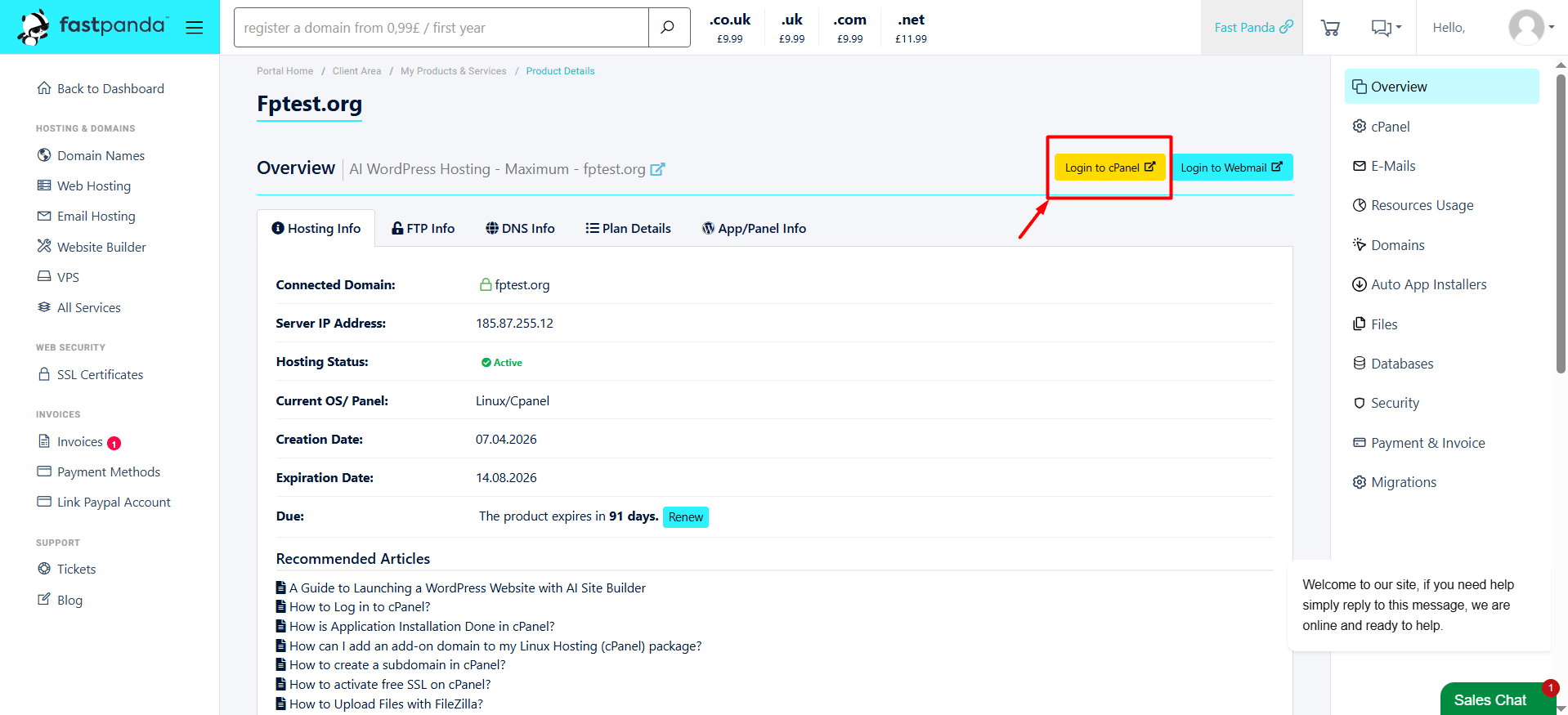Image resolution: width=1568 pixels, height=715 pixels.
Task: Toggle the hamburger sidebar menu
Action: click(195, 28)
